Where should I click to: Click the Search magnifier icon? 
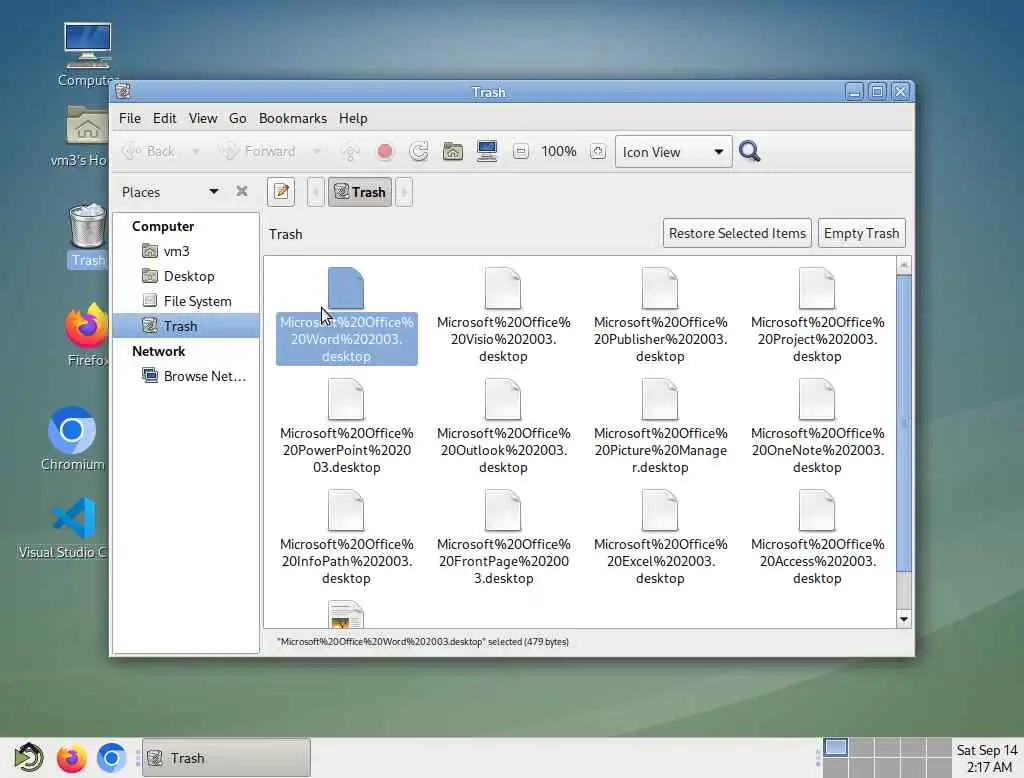tap(750, 152)
